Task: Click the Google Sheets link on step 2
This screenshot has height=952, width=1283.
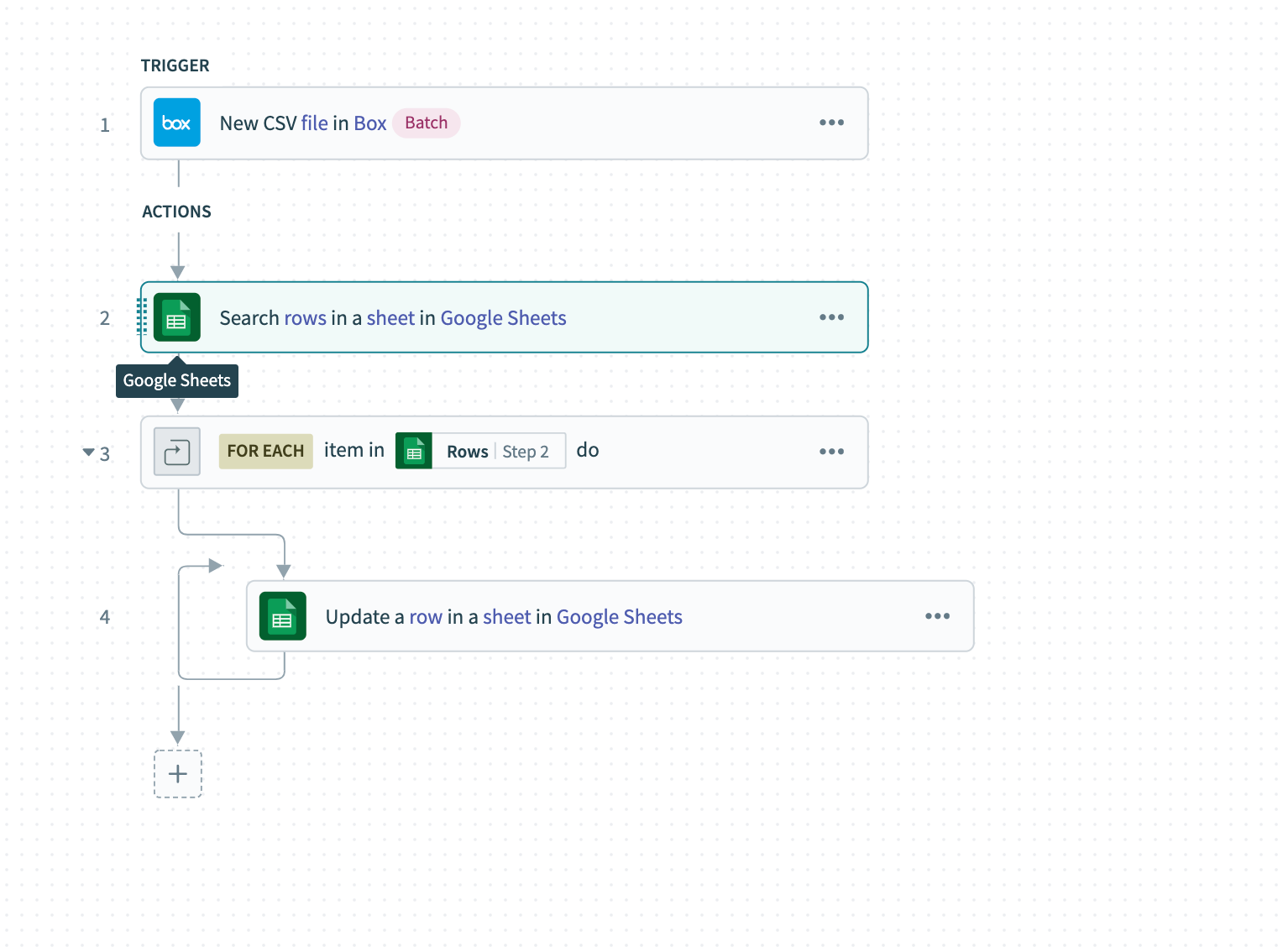Action: 503,317
